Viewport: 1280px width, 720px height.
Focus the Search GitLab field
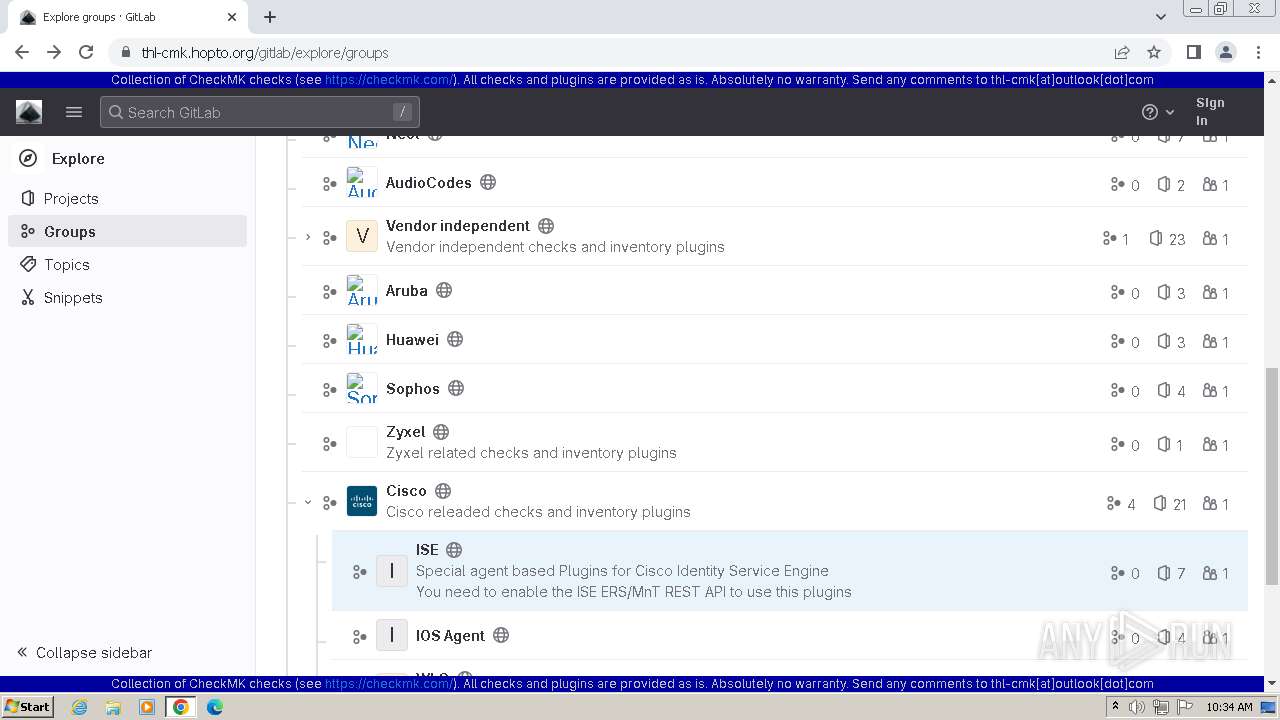260,112
